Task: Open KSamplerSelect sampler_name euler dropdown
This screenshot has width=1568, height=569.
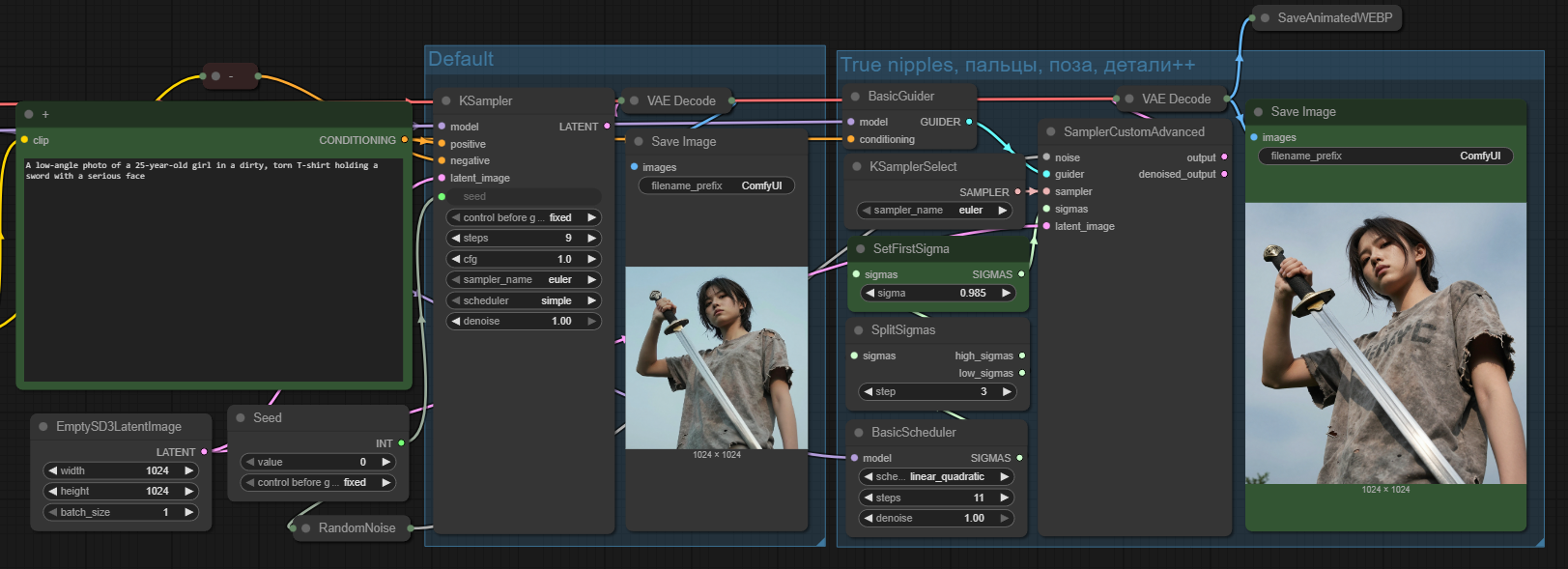Action: [x=935, y=211]
